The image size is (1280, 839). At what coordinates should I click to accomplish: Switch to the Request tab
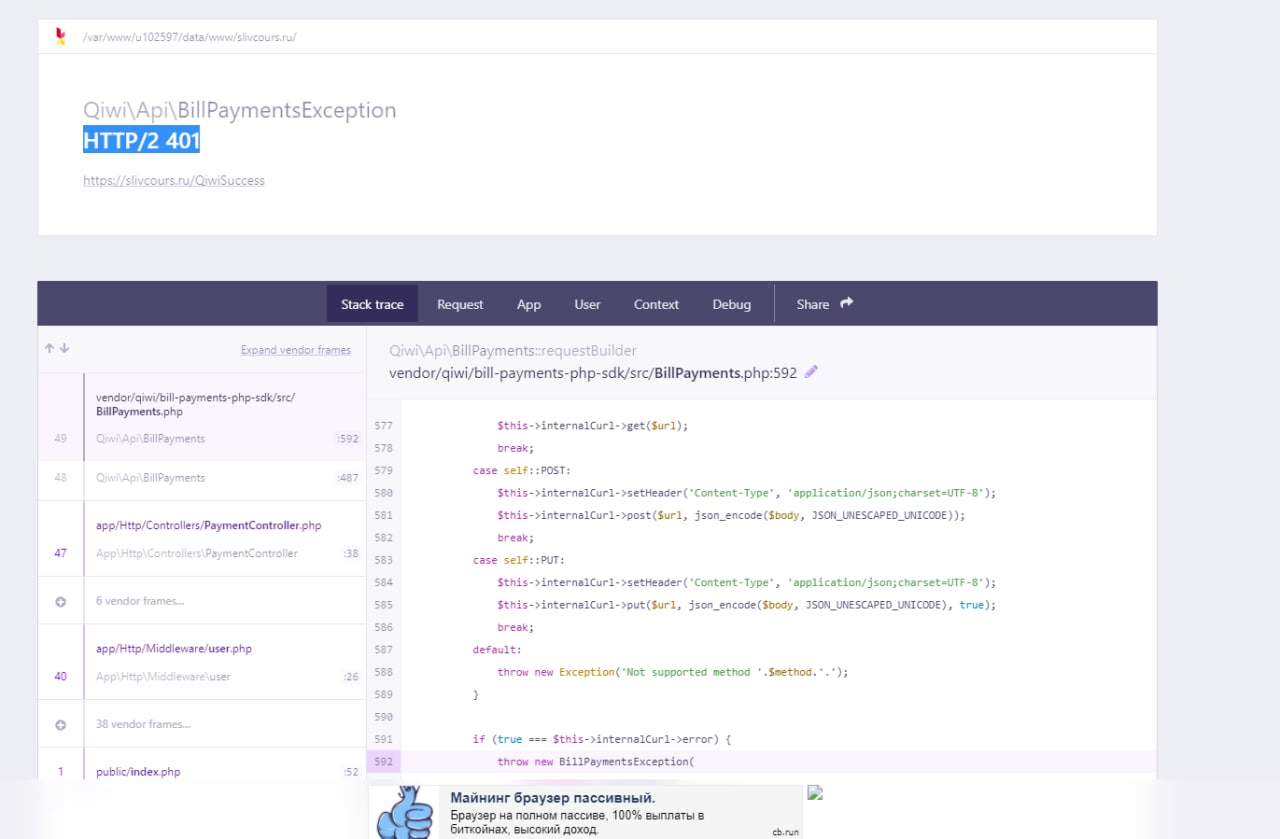pos(460,304)
